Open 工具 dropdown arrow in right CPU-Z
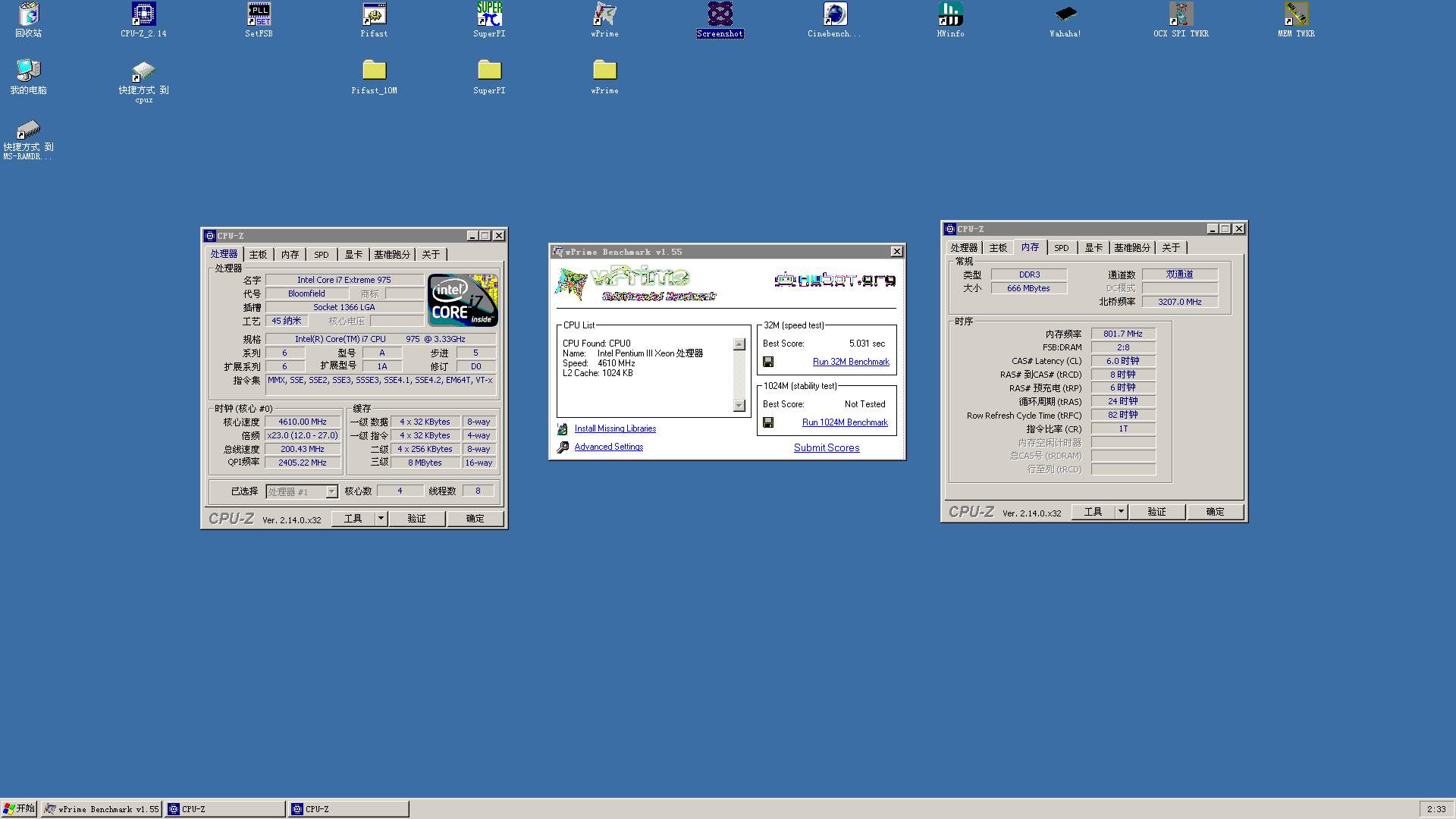1456x819 pixels. (x=1121, y=512)
